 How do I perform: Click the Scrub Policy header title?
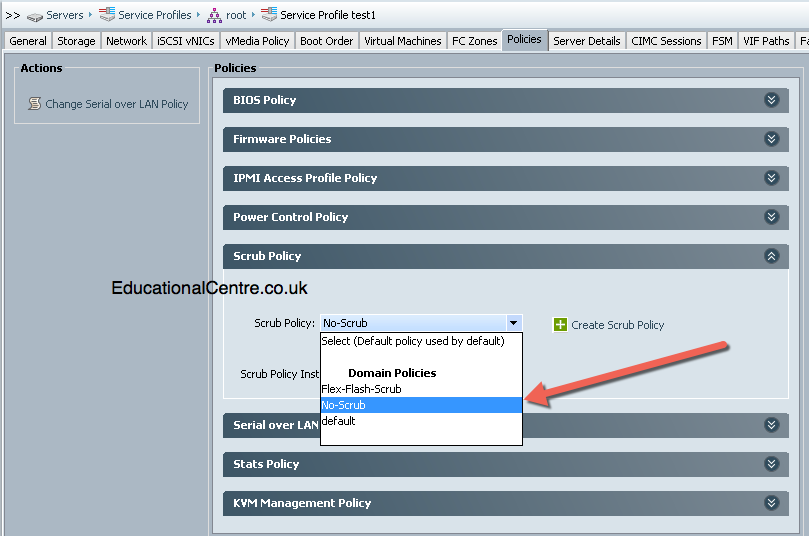click(267, 256)
